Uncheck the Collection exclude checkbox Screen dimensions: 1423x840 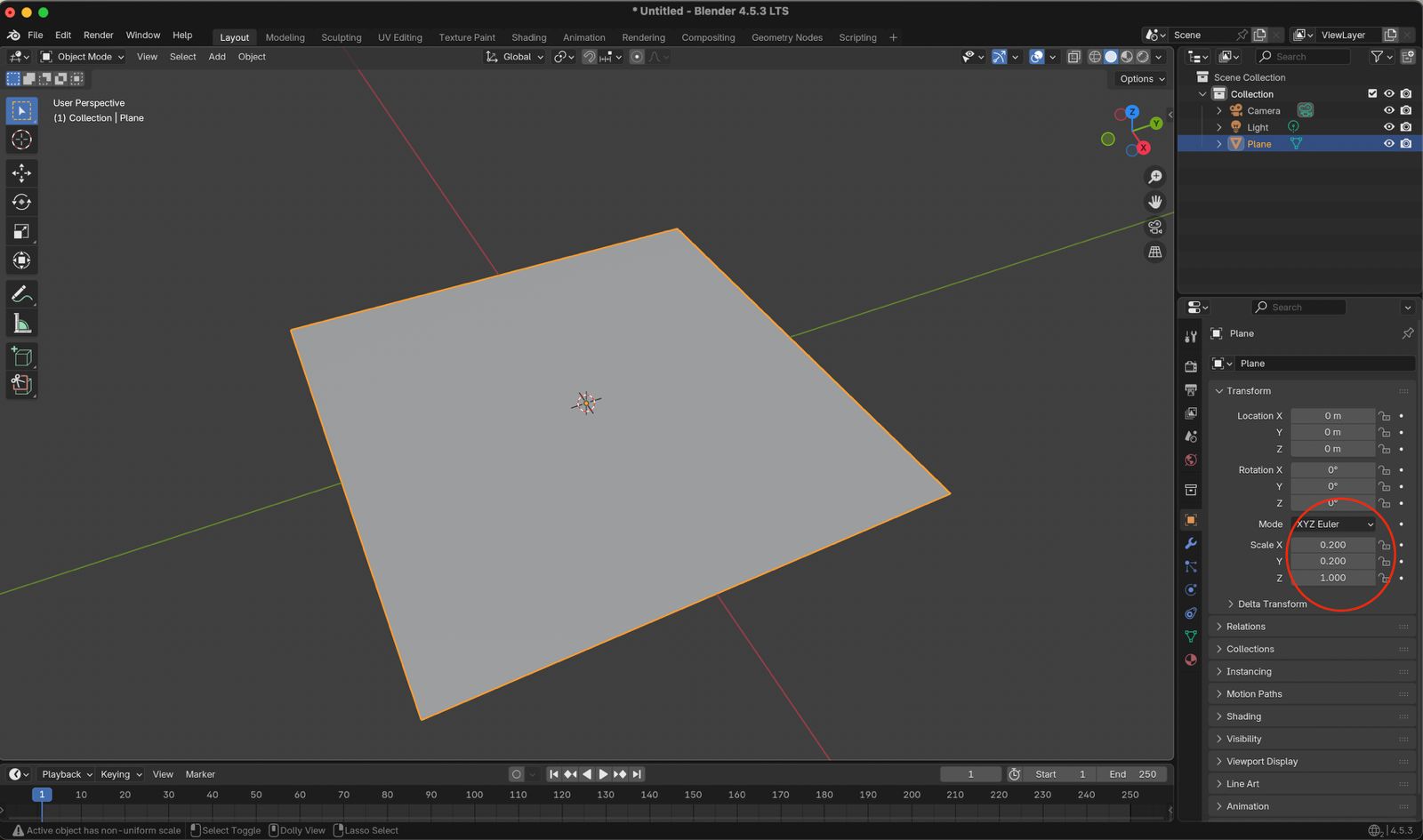1372,94
